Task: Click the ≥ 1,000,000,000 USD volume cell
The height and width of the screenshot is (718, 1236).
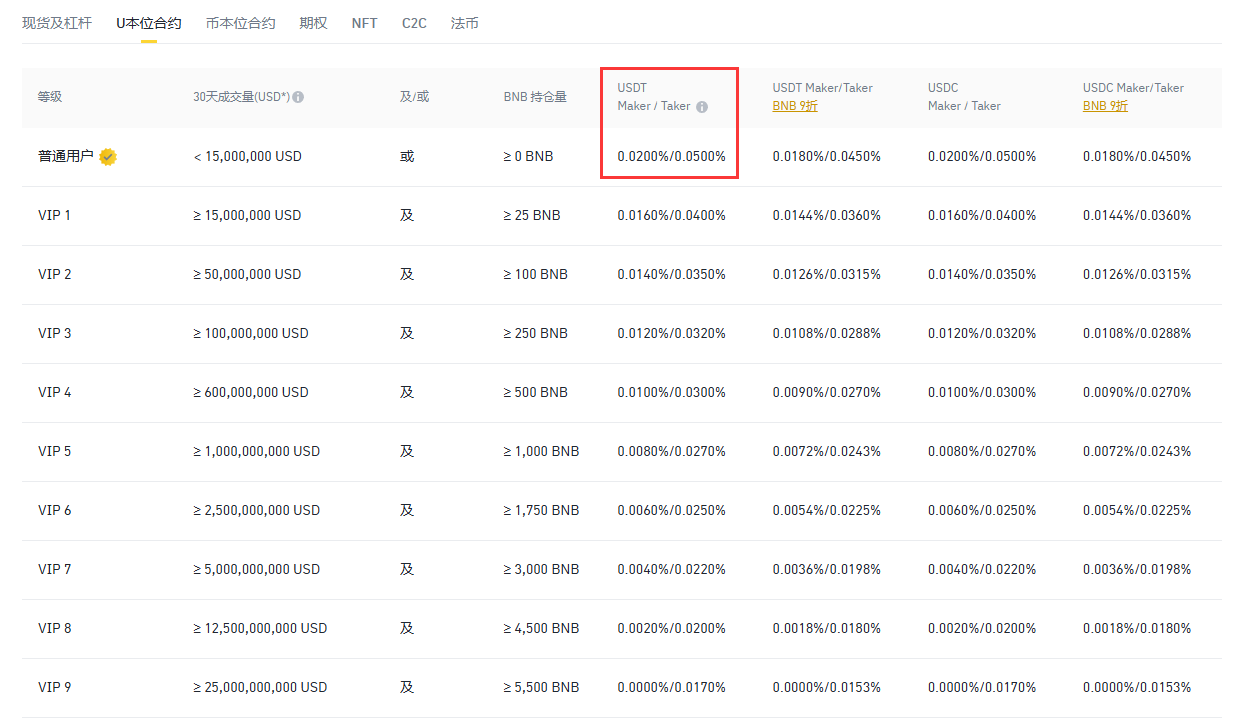Action: click(257, 451)
